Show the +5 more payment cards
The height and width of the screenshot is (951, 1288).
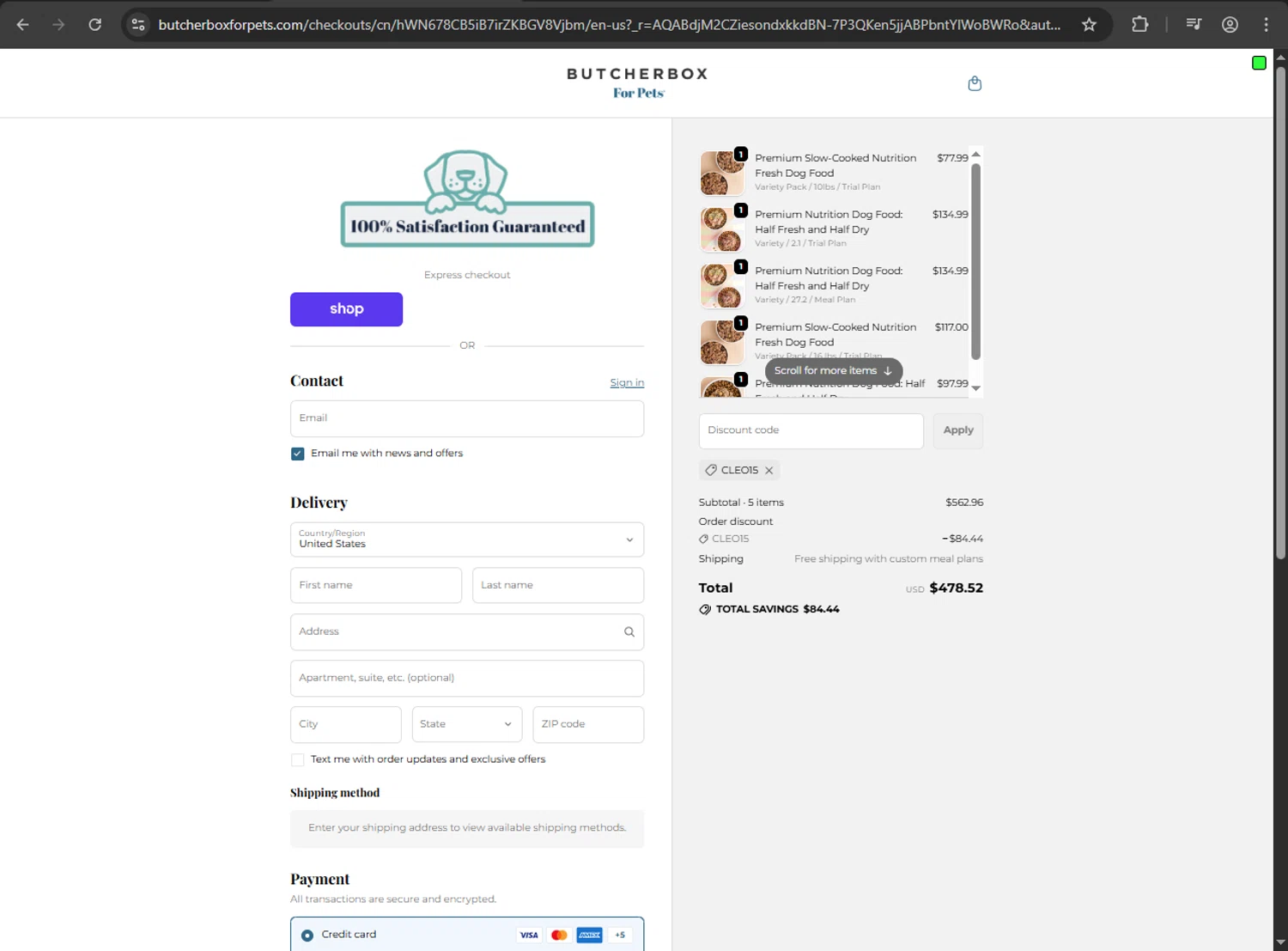click(620, 935)
